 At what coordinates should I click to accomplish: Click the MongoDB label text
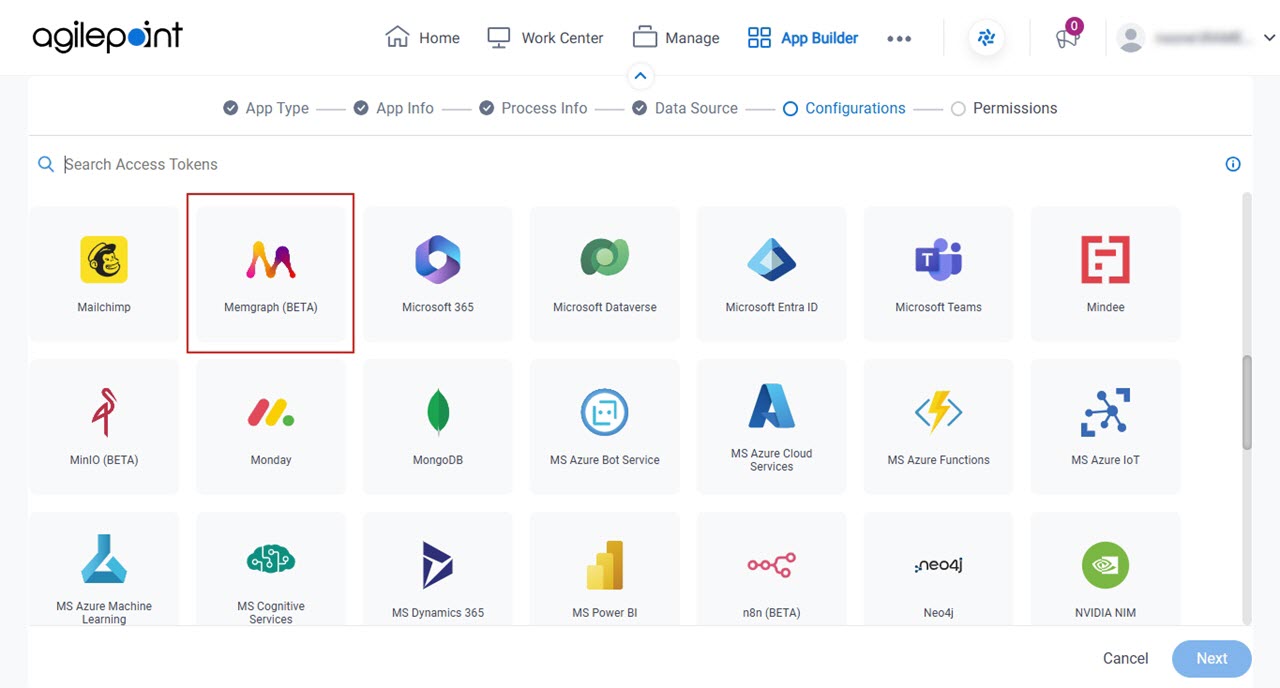[x=438, y=460]
